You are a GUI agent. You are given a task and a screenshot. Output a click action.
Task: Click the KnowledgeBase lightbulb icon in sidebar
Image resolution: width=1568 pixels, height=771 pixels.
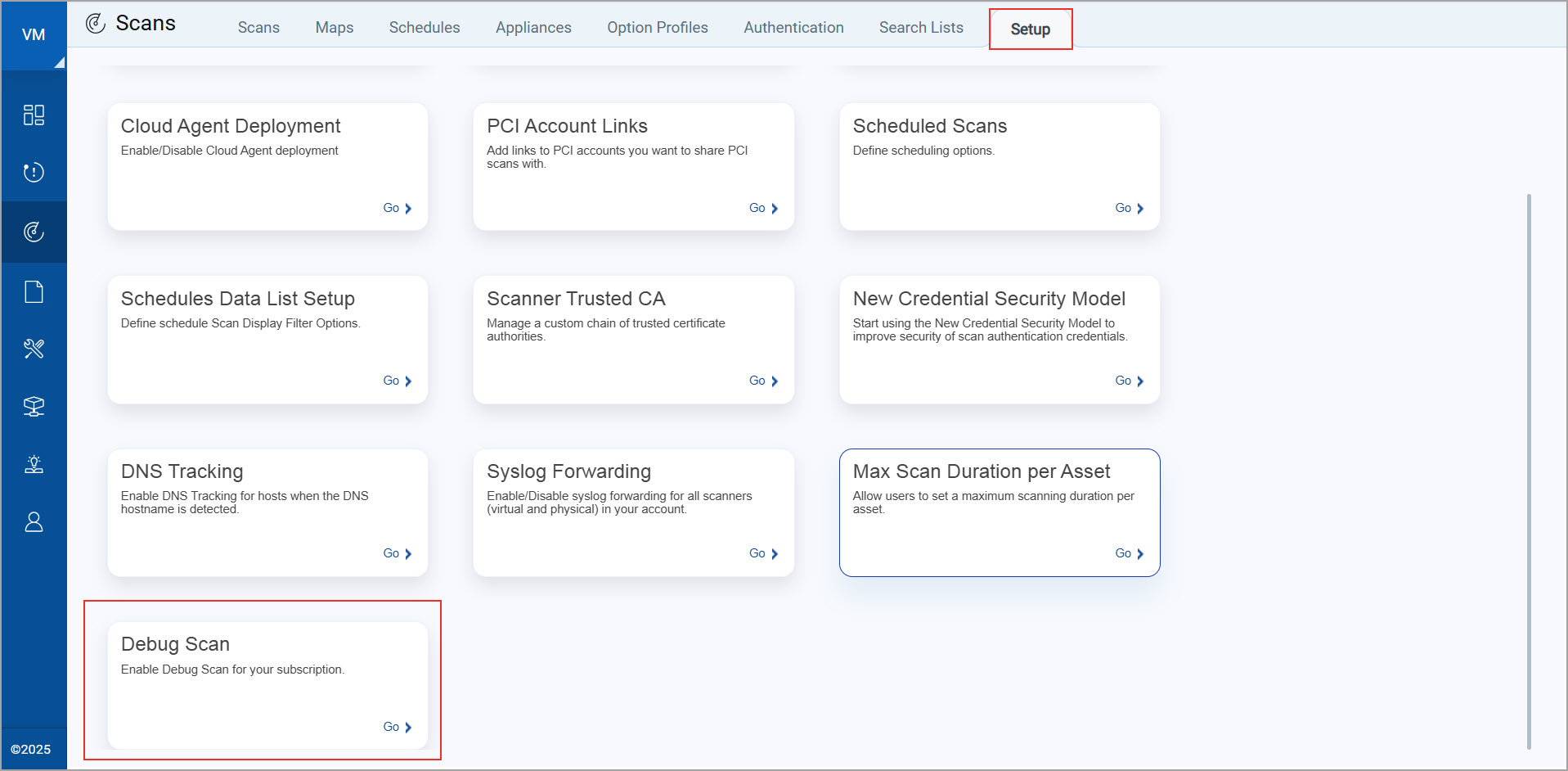(34, 464)
